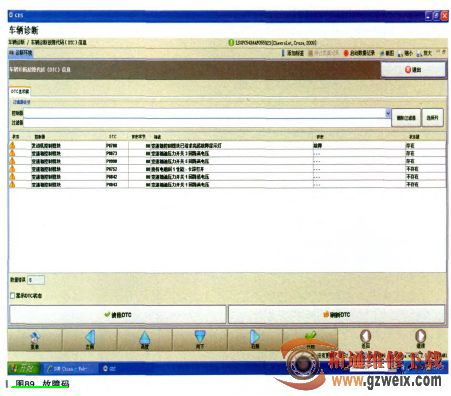Select the DTC display tab
Image resolution: width=451 pixels, height=396 pixels.
[x=20, y=91]
